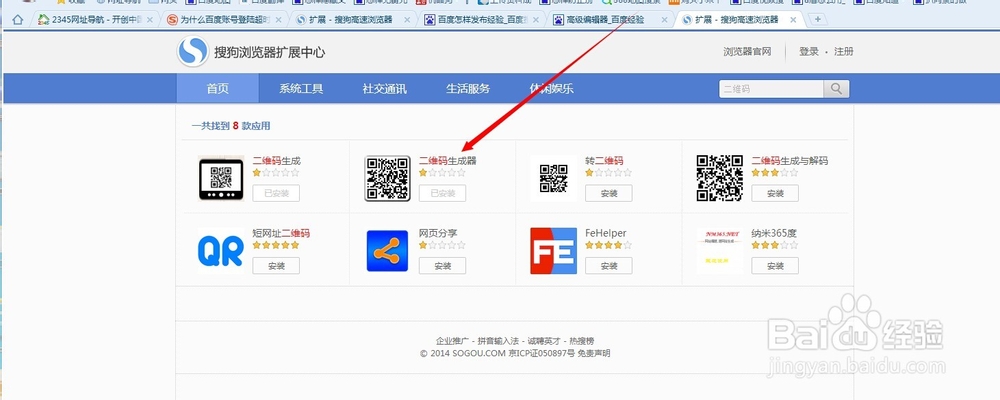
Task: Open the 二维码生成器 QR code icon
Action: (x=387, y=178)
